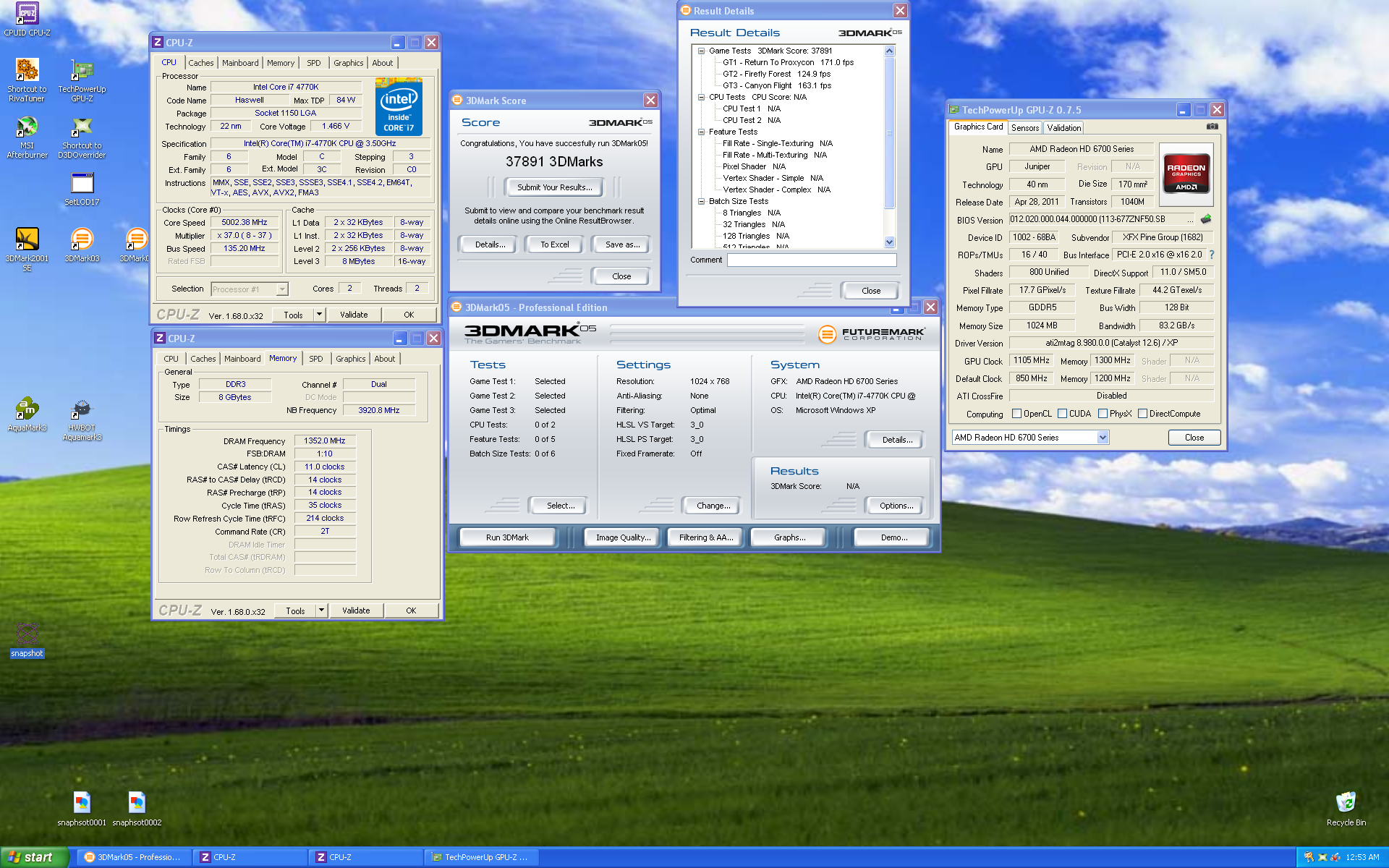Enable the CUDA checkbox in GPU-Z
The width and height of the screenshot is (1389, 868).
[x=1062, y=414]
